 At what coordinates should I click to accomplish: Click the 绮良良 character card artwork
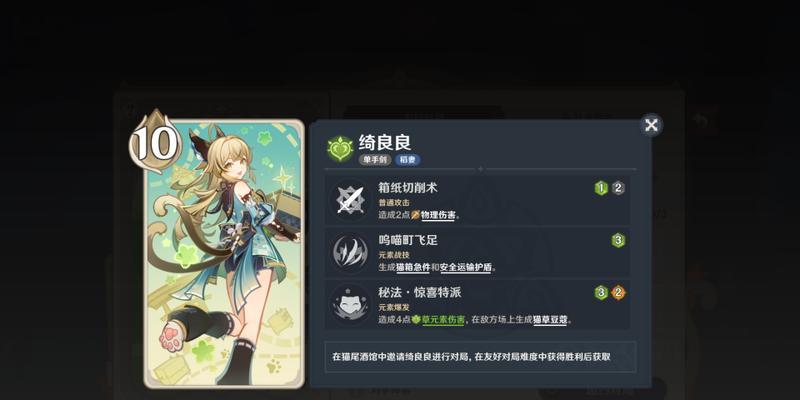[224, 254]
